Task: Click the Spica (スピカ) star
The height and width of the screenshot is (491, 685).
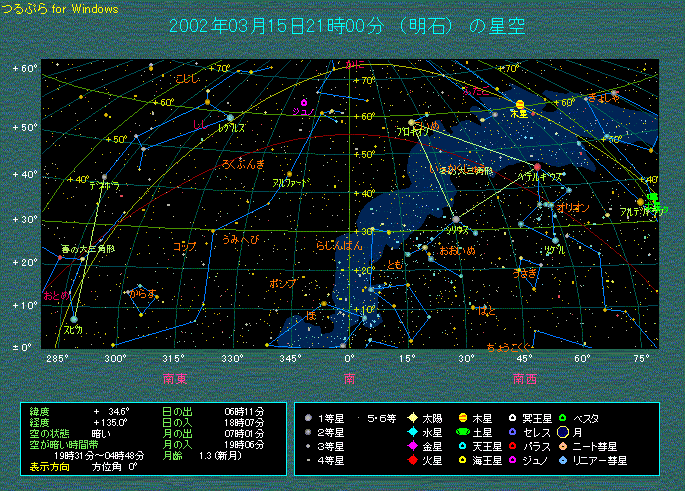Action: [73, 319]
